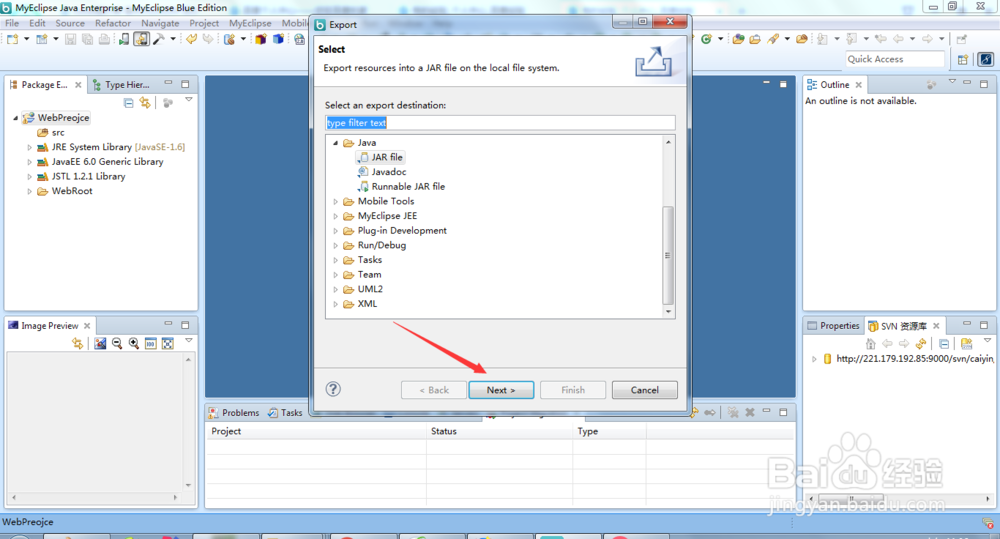Select Runnable JAR file option

(401, 187)
